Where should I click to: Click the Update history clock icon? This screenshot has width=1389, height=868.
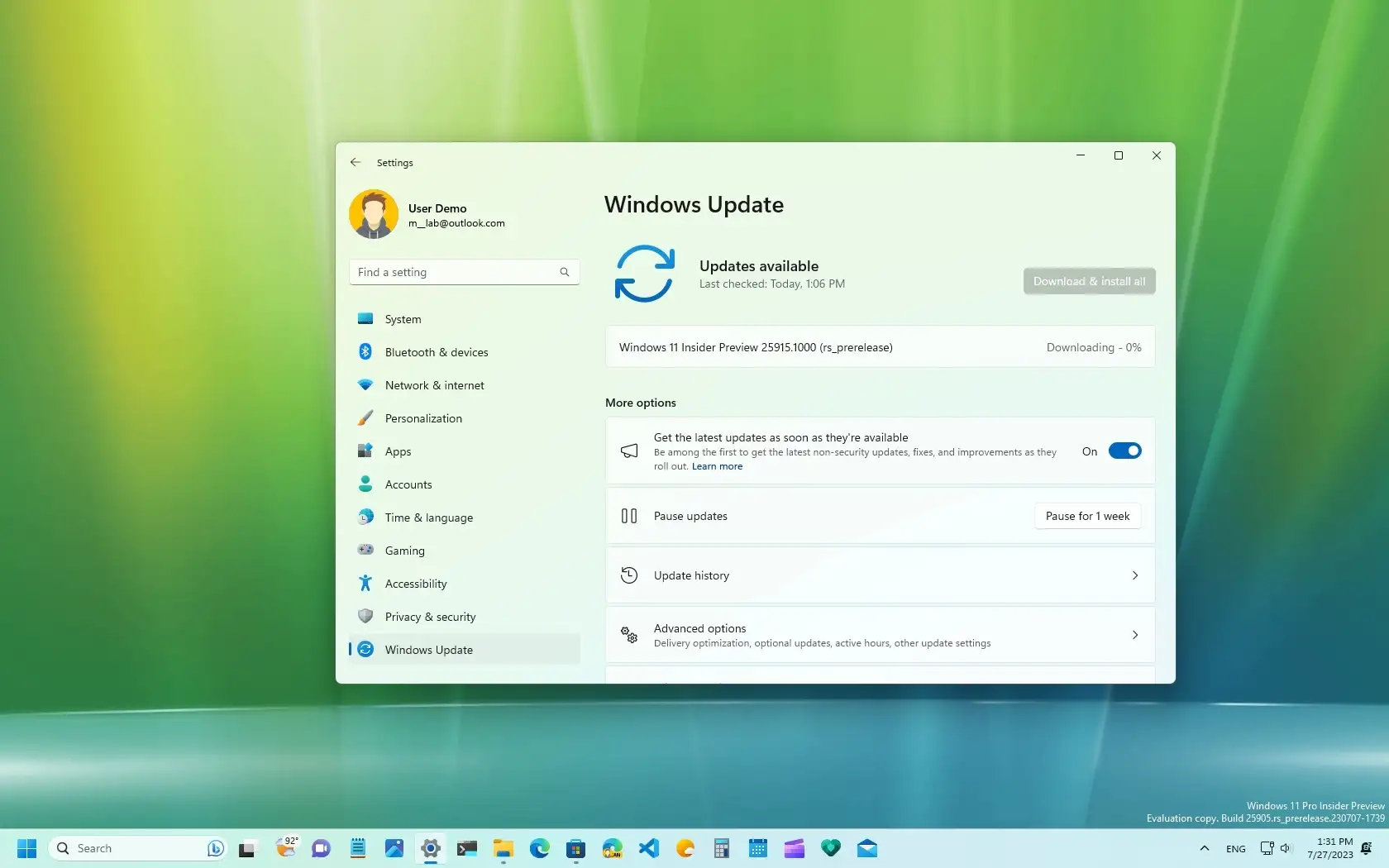click(x=629, y=575)
